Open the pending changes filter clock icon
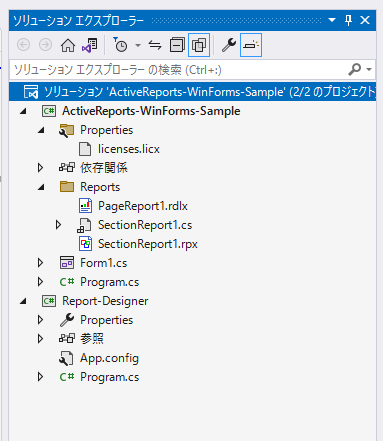The width and height of the screenshot is (383, 441). click(120, 45)
